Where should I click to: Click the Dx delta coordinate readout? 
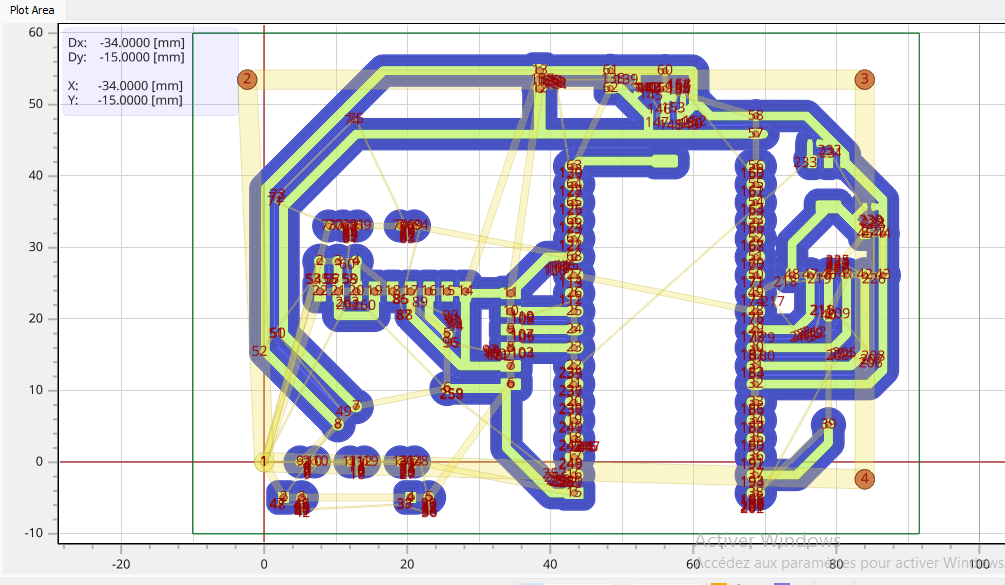coord(125,43)
